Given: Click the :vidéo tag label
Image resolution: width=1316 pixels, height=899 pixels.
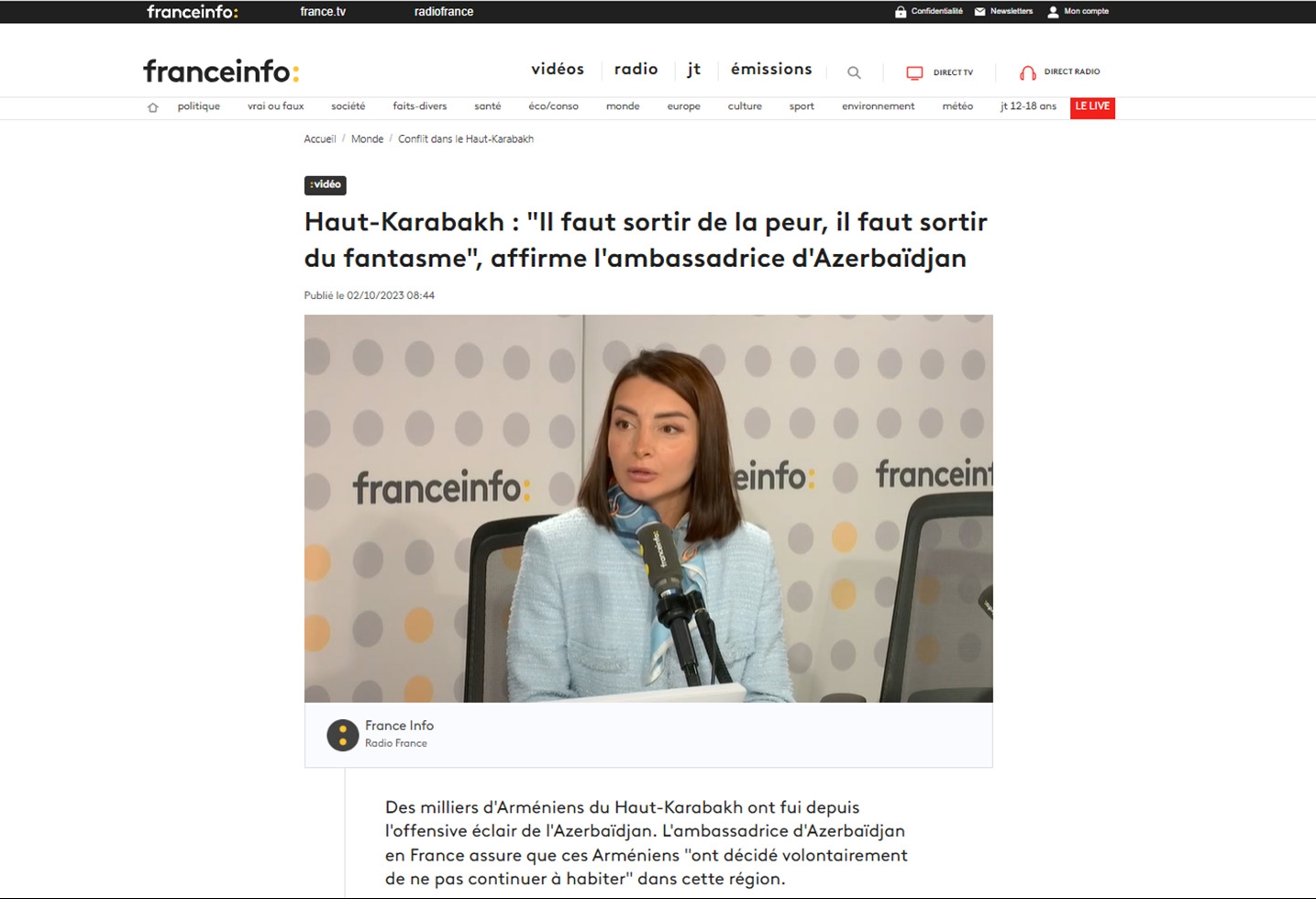Looking at the screenshot, I should pyautogui.click(x=326, y=184).
